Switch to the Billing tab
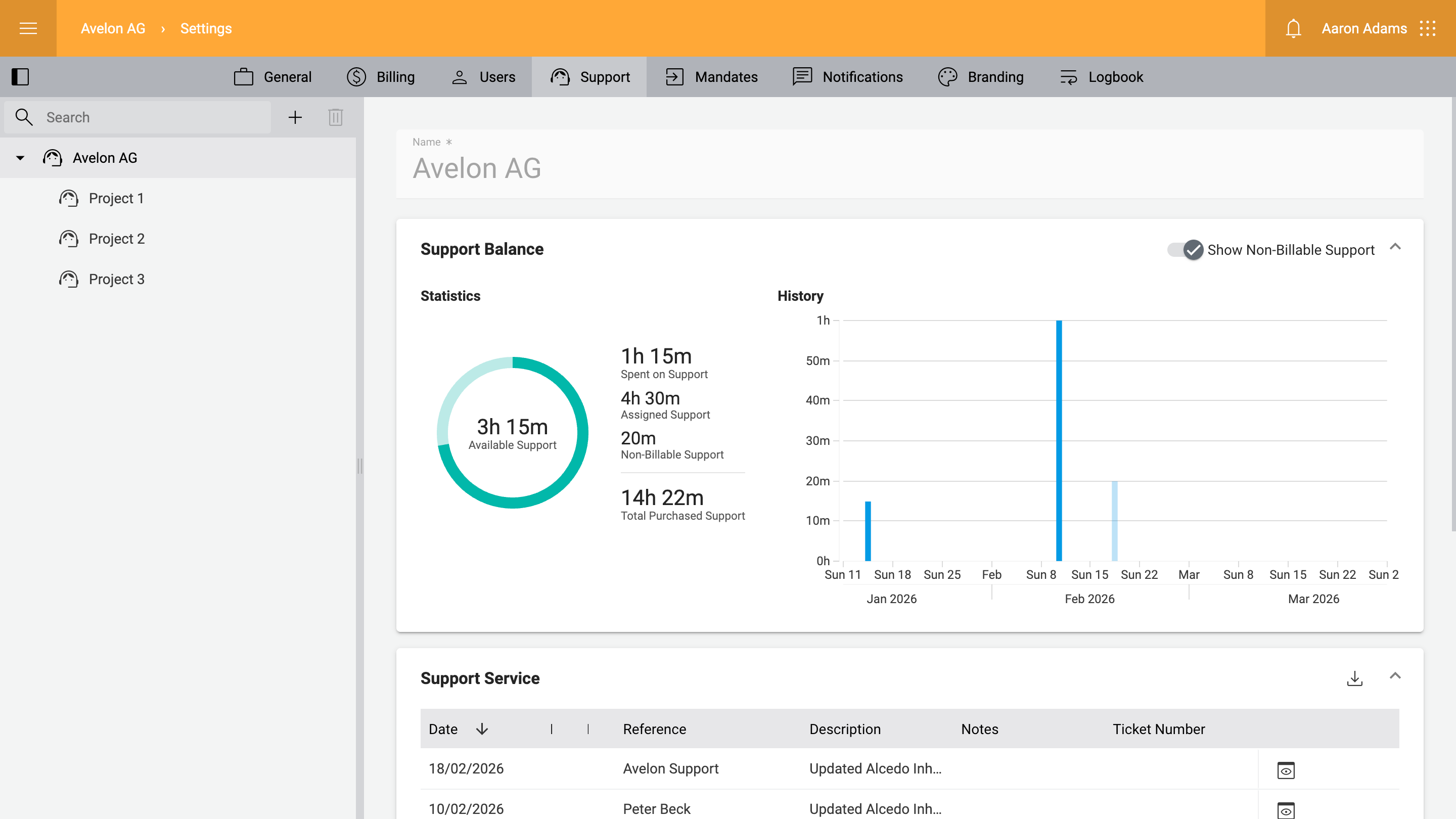The height and width of the screenshot is (819, 1456). [380, 77]
